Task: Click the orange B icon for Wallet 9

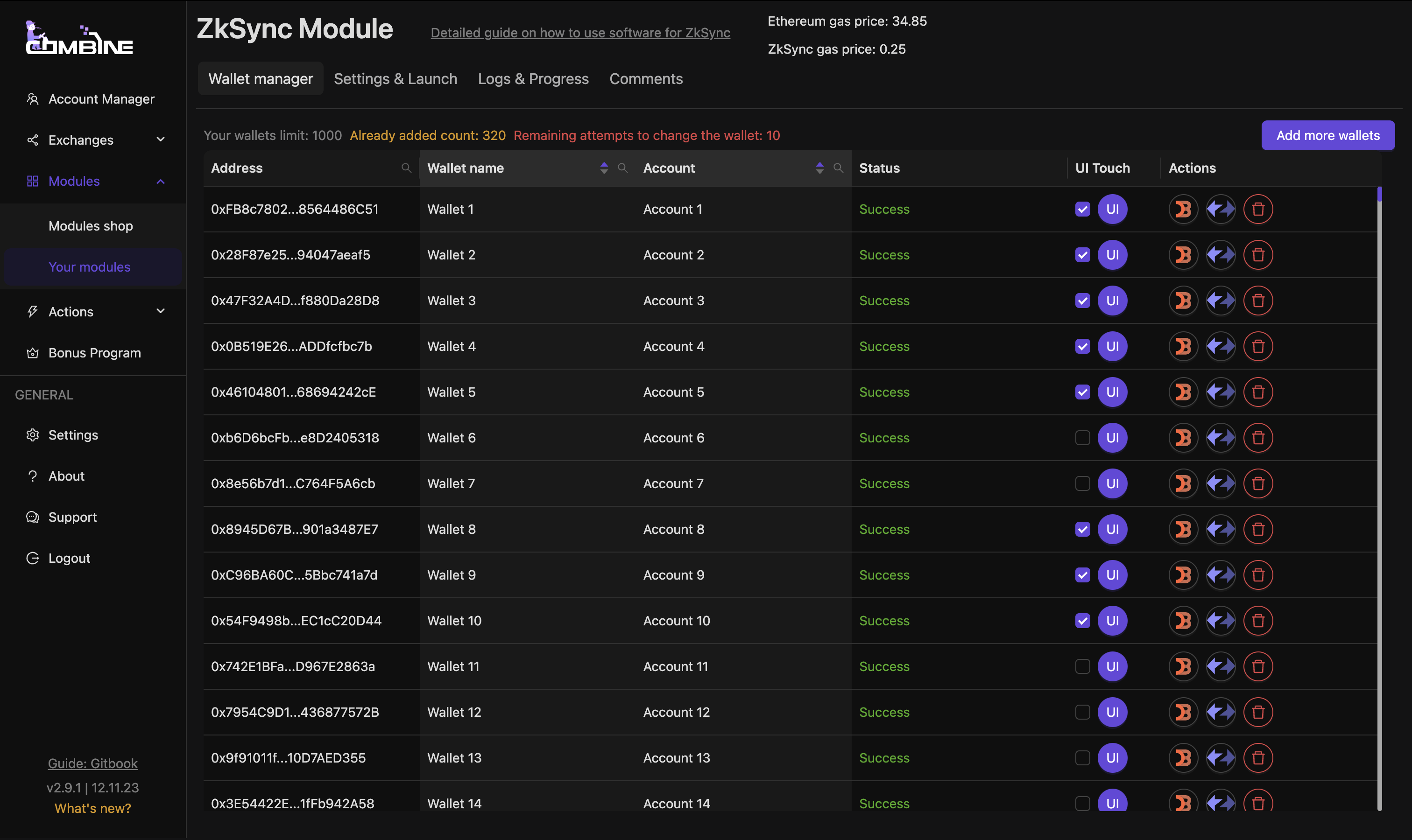Action: click(1183, 575)
